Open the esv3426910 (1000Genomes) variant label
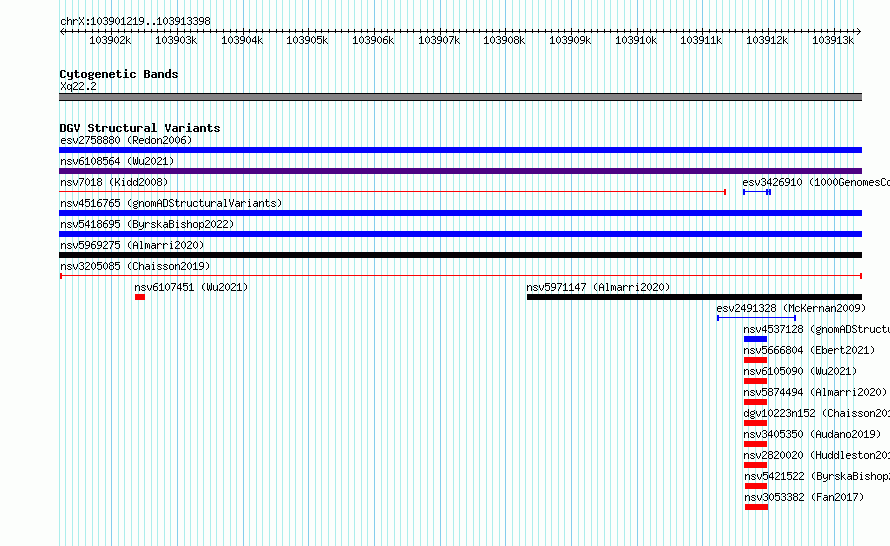The width and height of the screenshot is (890, 546). click(816, 182)
